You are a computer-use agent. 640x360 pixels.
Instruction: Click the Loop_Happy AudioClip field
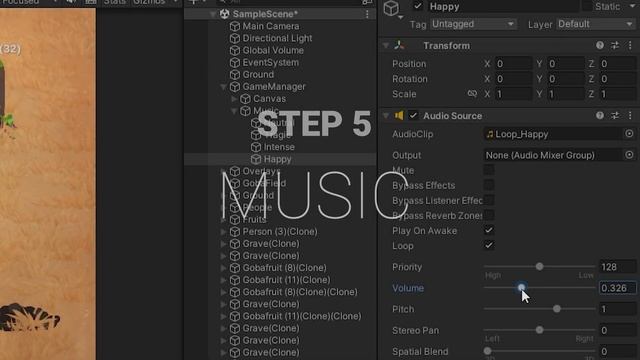click(553, 134)
